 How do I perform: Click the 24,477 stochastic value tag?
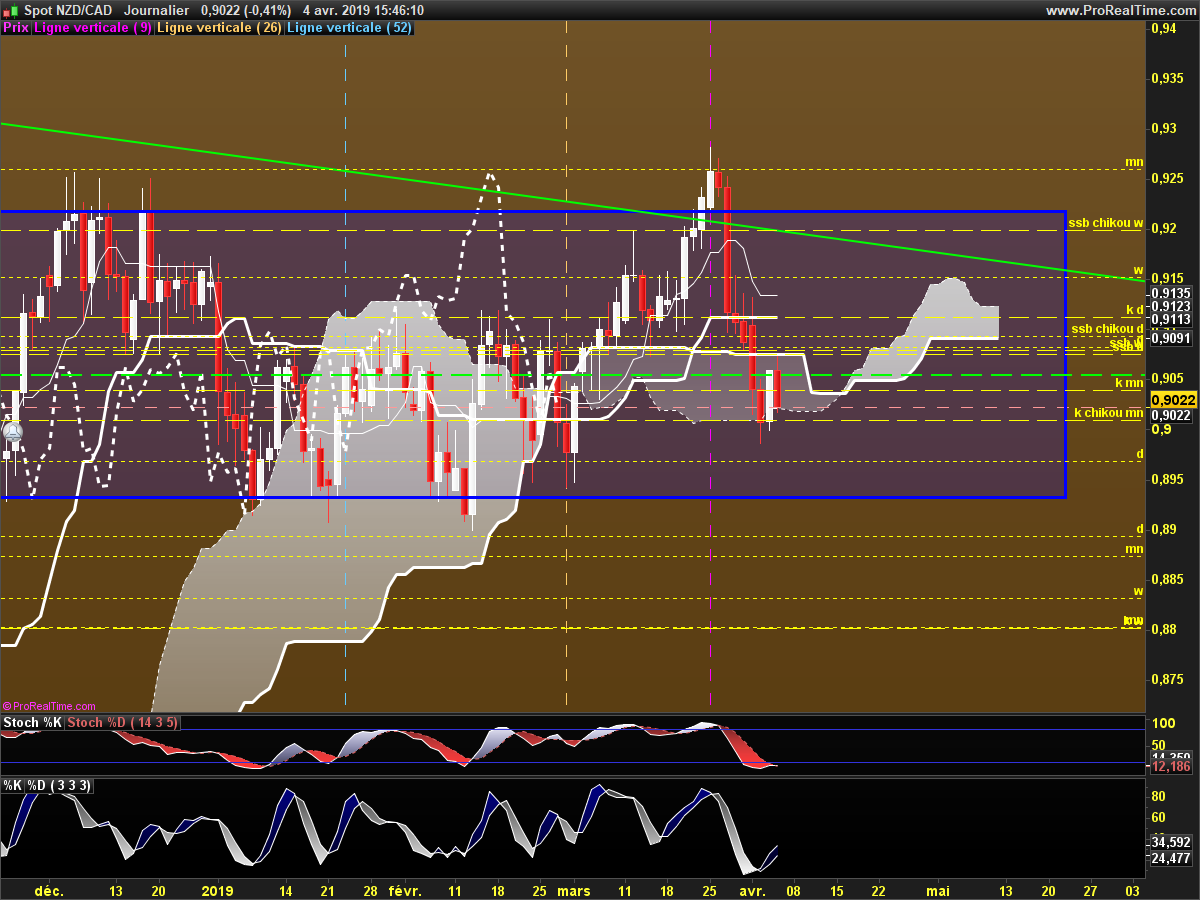click(x=1170, y=858)
